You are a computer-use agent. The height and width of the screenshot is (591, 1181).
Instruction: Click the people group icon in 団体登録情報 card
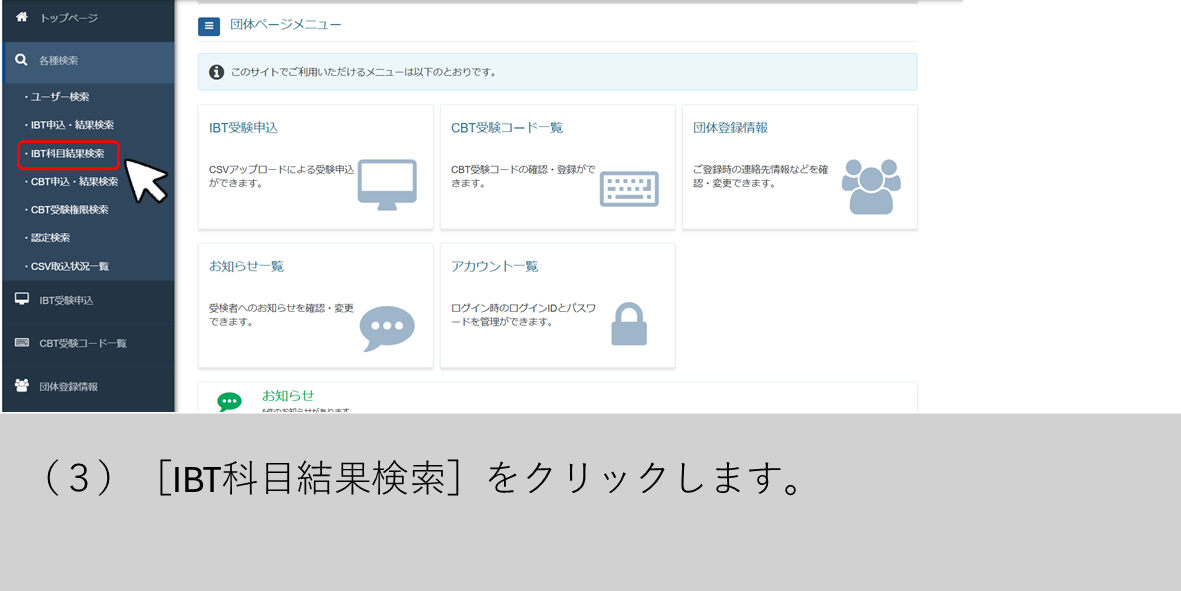tap(871, 187)
